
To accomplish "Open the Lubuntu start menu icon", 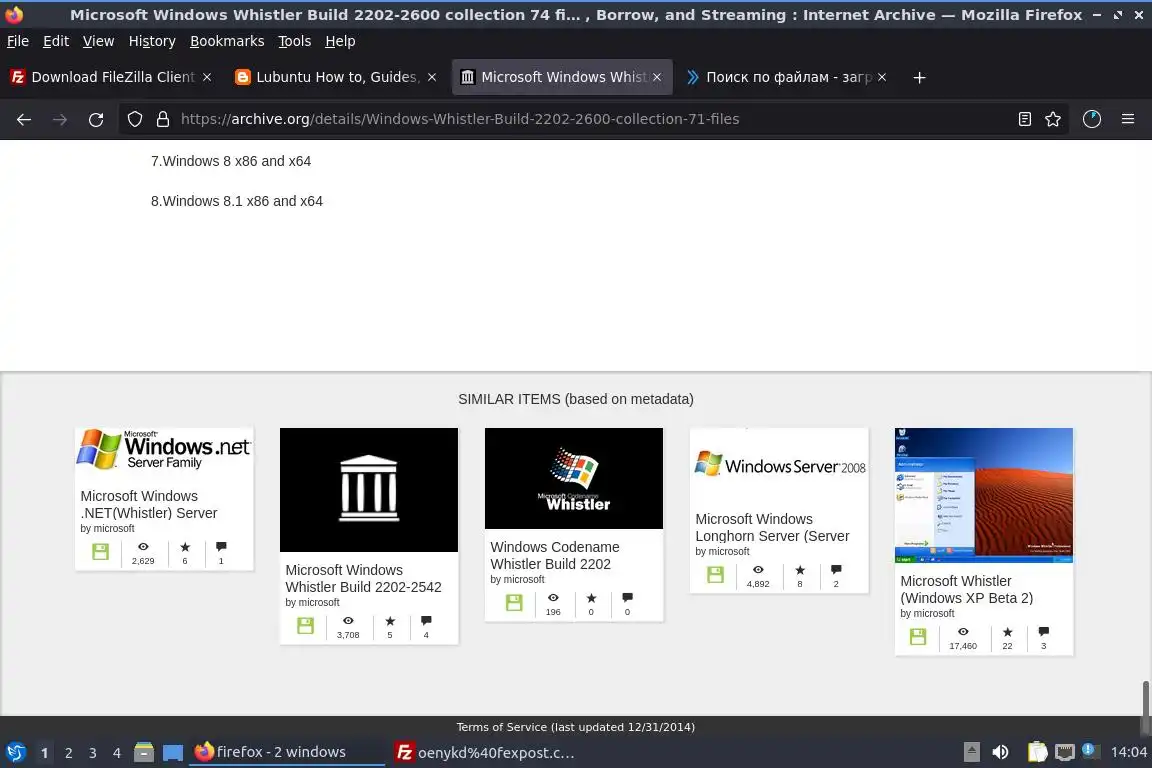I will (16, 752).
